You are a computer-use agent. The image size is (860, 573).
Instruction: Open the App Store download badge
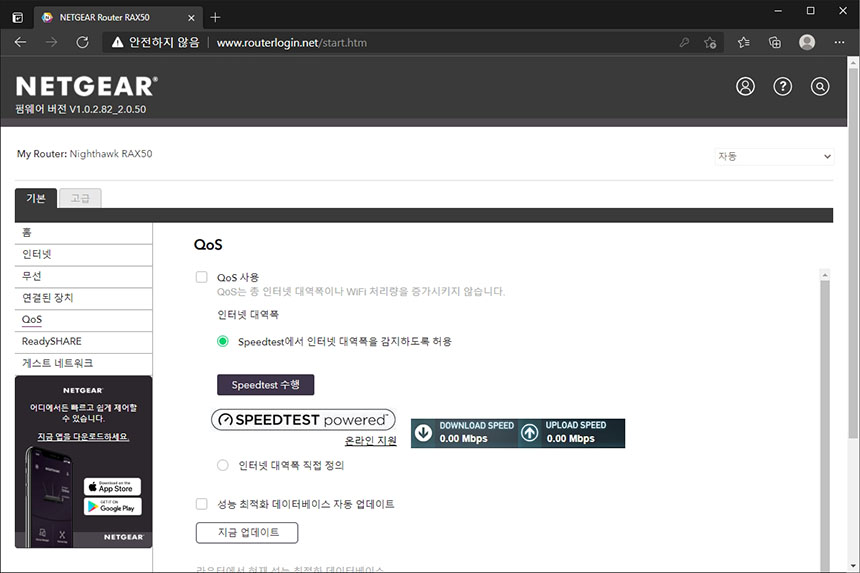click(112, 486)
